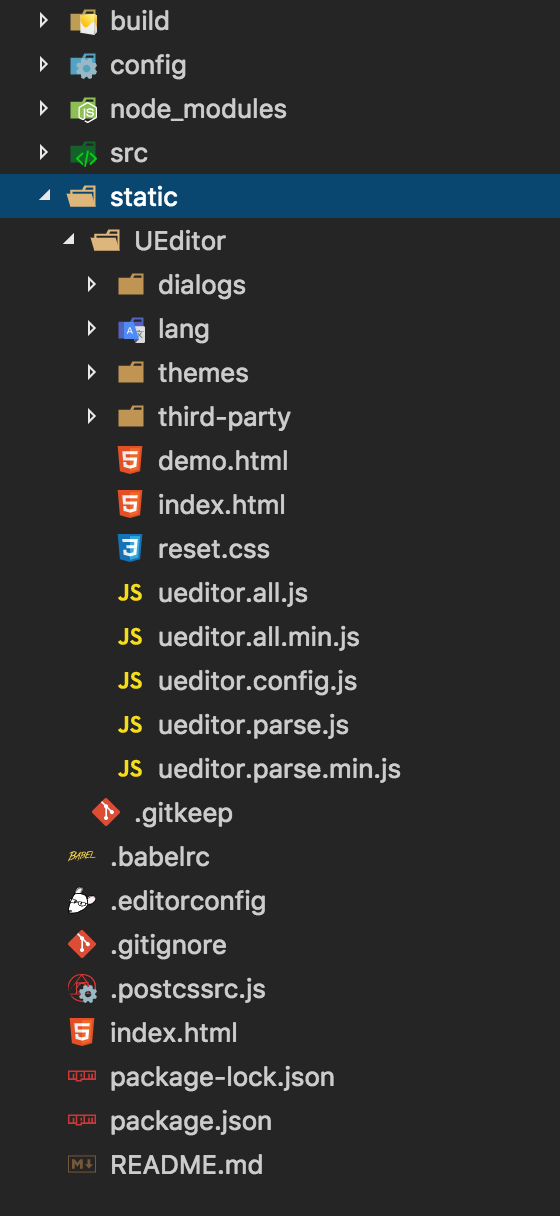Image resolution: width=560 pixels, height=1216 pixels.
Task: Click the CSS3 icon next to reset.css
Action: click(130, 549)
